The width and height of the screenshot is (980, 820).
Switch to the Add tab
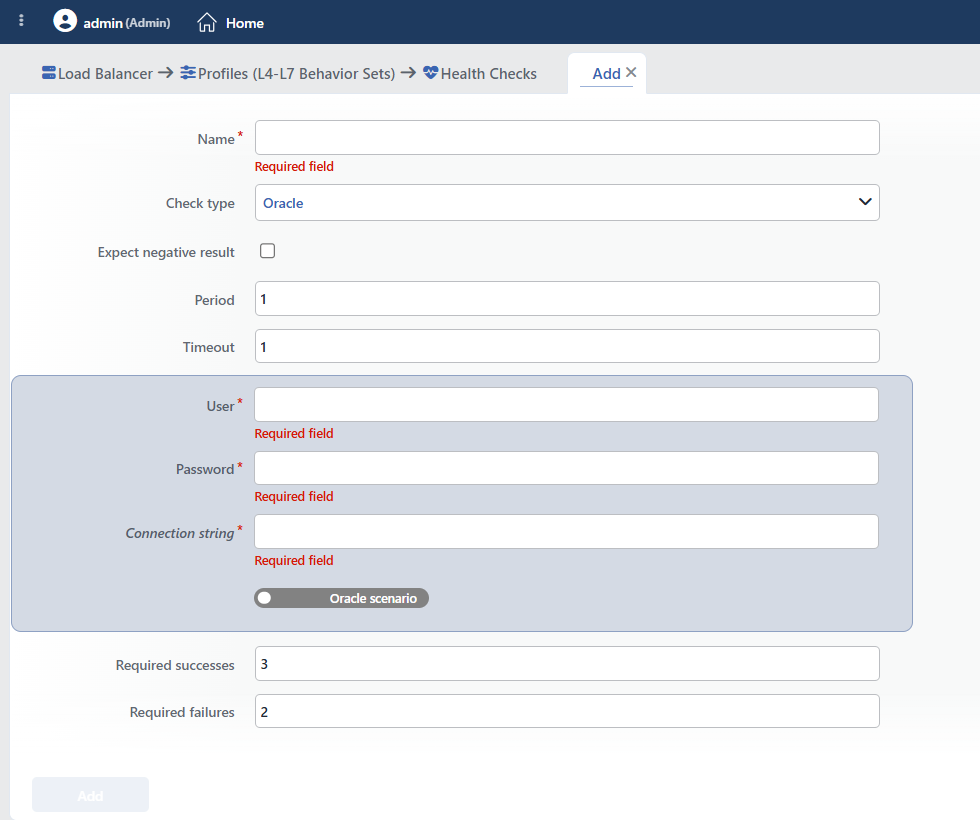coord(606,74)
